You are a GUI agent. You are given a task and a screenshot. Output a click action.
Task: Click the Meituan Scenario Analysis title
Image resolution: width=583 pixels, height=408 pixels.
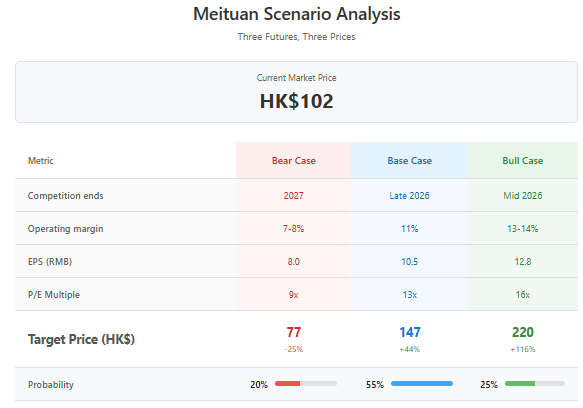click(296, 14)
